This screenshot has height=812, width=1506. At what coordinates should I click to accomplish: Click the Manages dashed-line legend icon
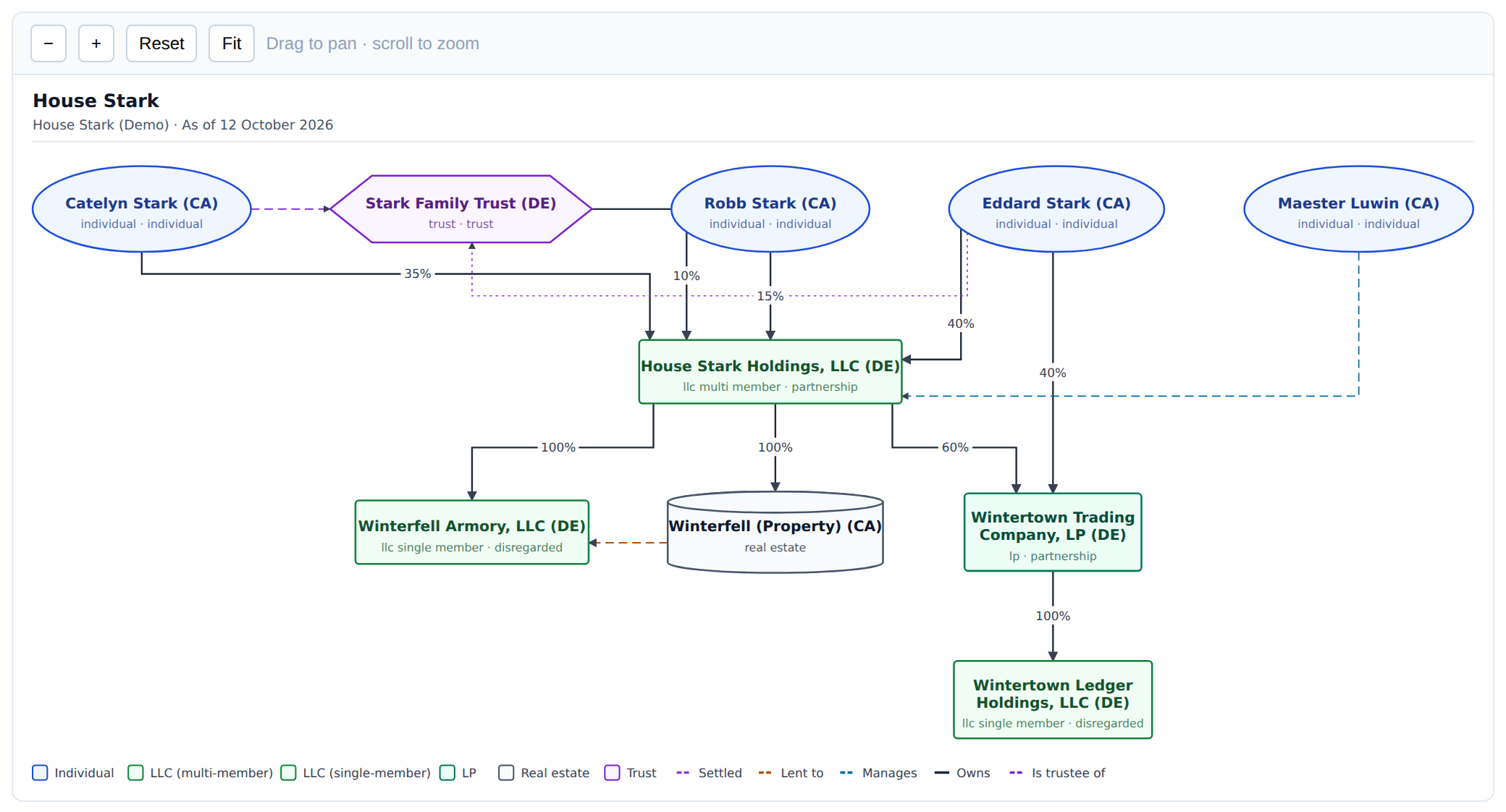pos(846,773)
